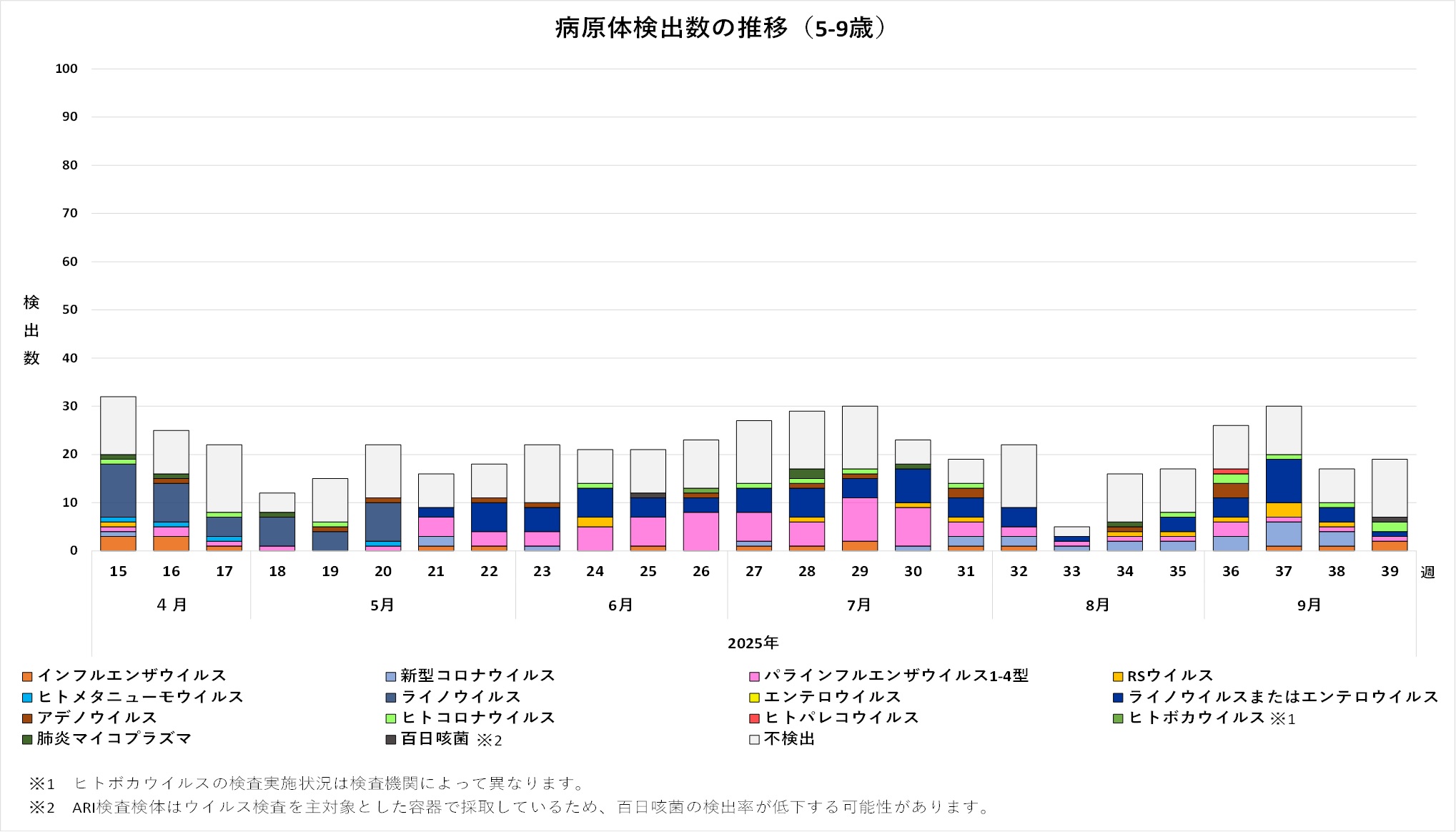The height and width of the screenshot is (832, 1456).
Task: Click the ヒトメタニューモウイルス cyan legend swatch
Action: 27,697
